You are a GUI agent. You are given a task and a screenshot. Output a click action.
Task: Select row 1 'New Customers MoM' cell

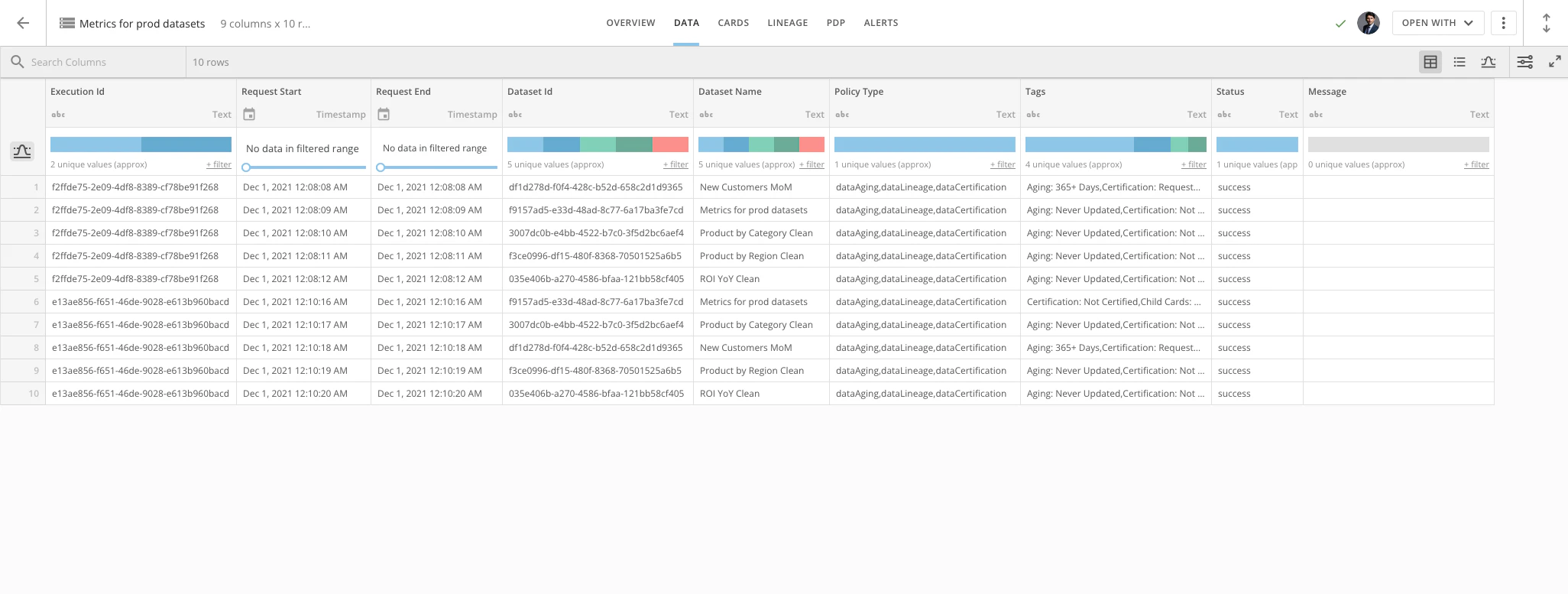click(x=761, y=187)
